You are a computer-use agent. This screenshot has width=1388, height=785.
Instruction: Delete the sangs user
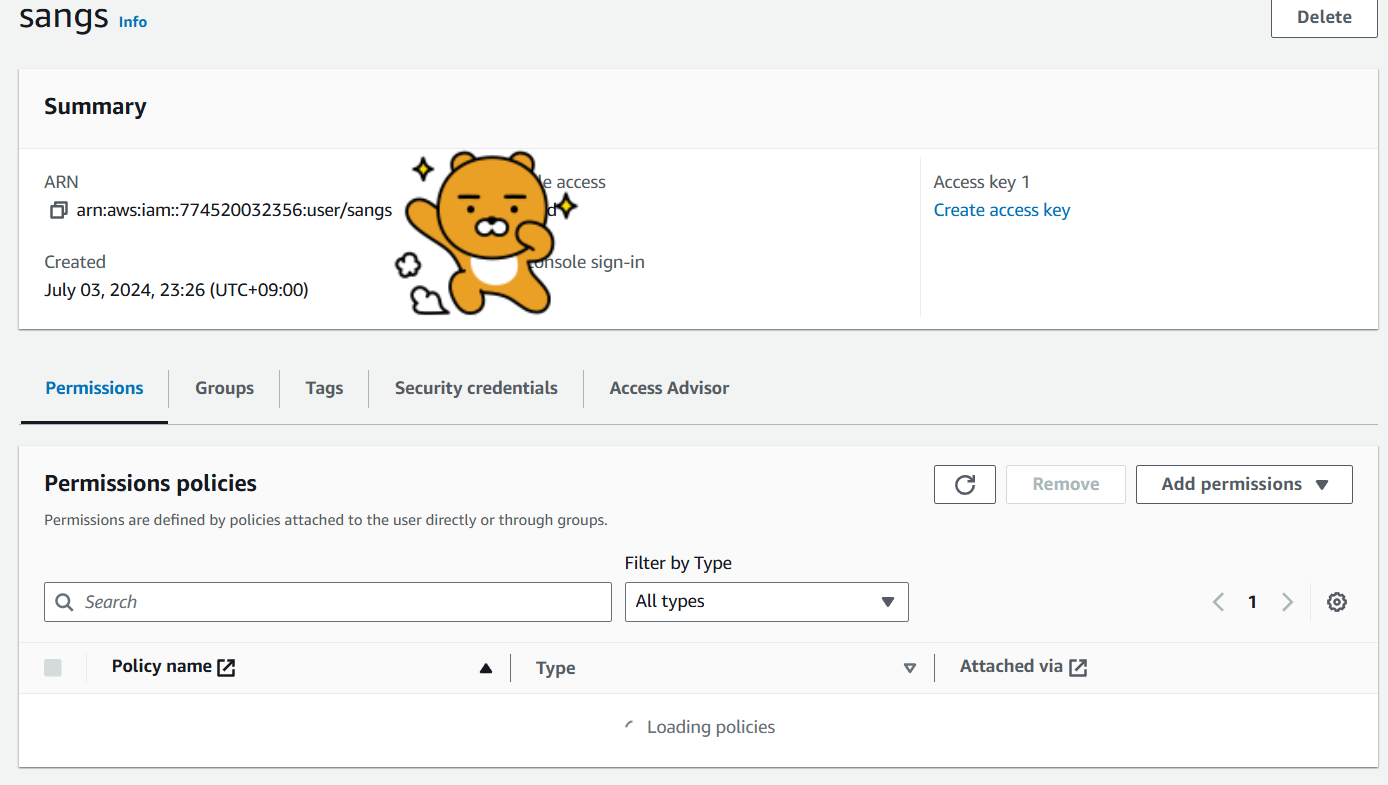pos(1324,18)
